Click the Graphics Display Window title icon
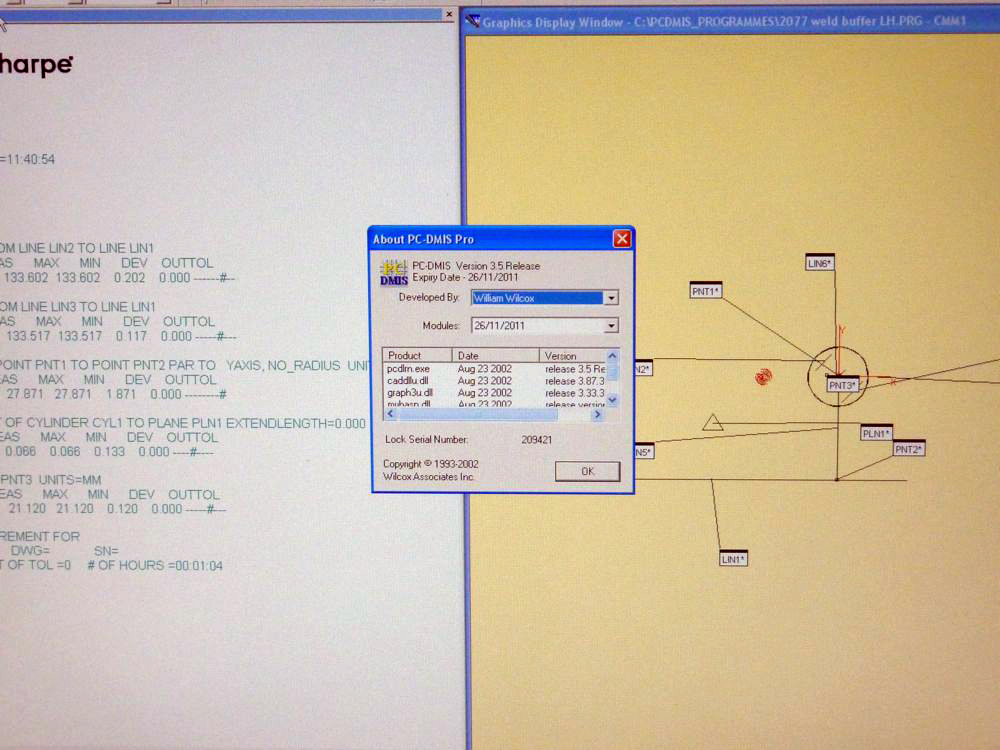 tap(473, 22)
